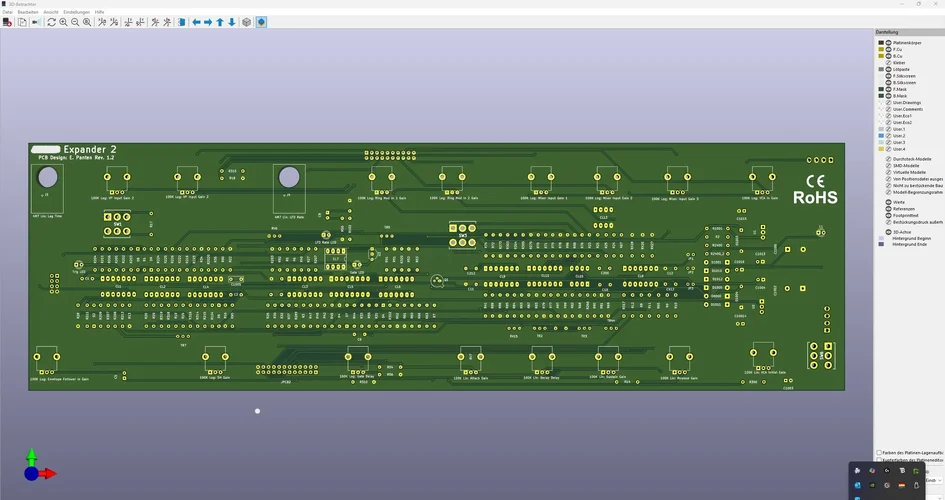Open the partly hidden presets dropdown arrow

[x=940, y=480]
